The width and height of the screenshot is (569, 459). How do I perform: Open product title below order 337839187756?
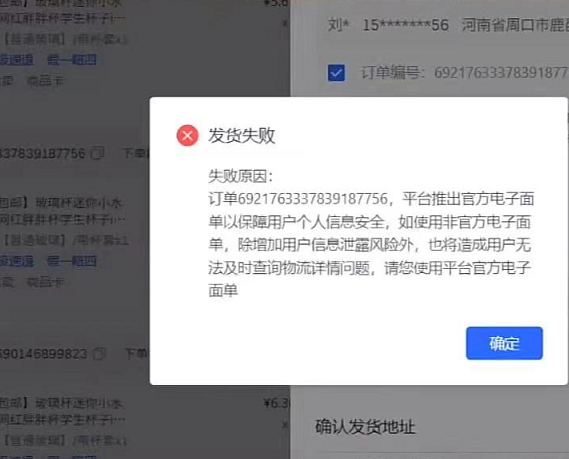[x=62, y=211]
